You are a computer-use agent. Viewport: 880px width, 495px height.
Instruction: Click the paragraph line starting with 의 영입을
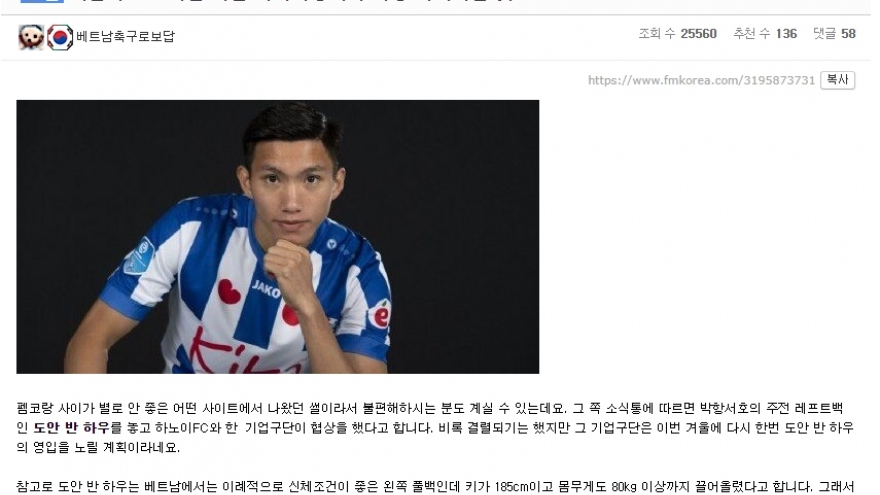[x=98, y=447]
